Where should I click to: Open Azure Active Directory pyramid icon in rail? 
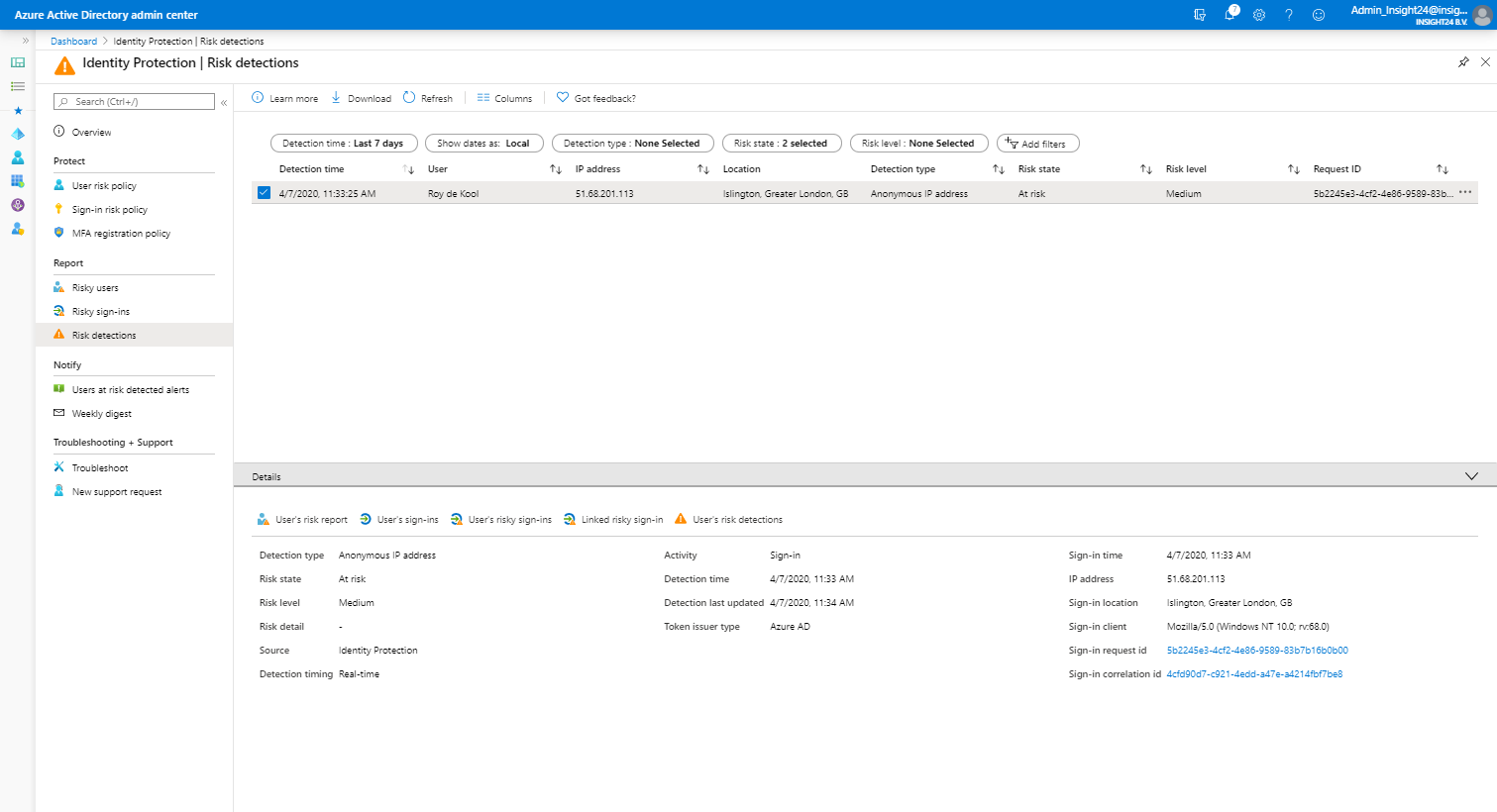(x=18, y=134)
